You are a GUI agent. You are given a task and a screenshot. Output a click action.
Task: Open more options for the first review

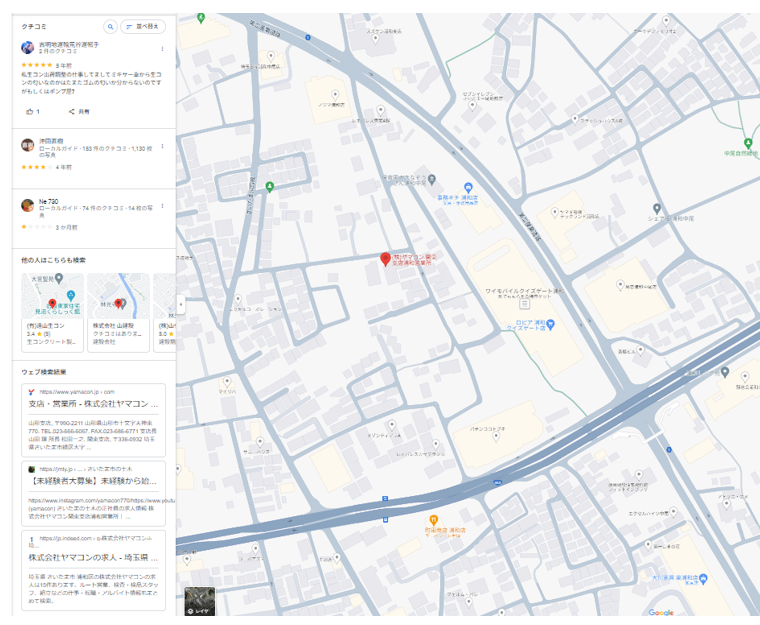[161, 48]
